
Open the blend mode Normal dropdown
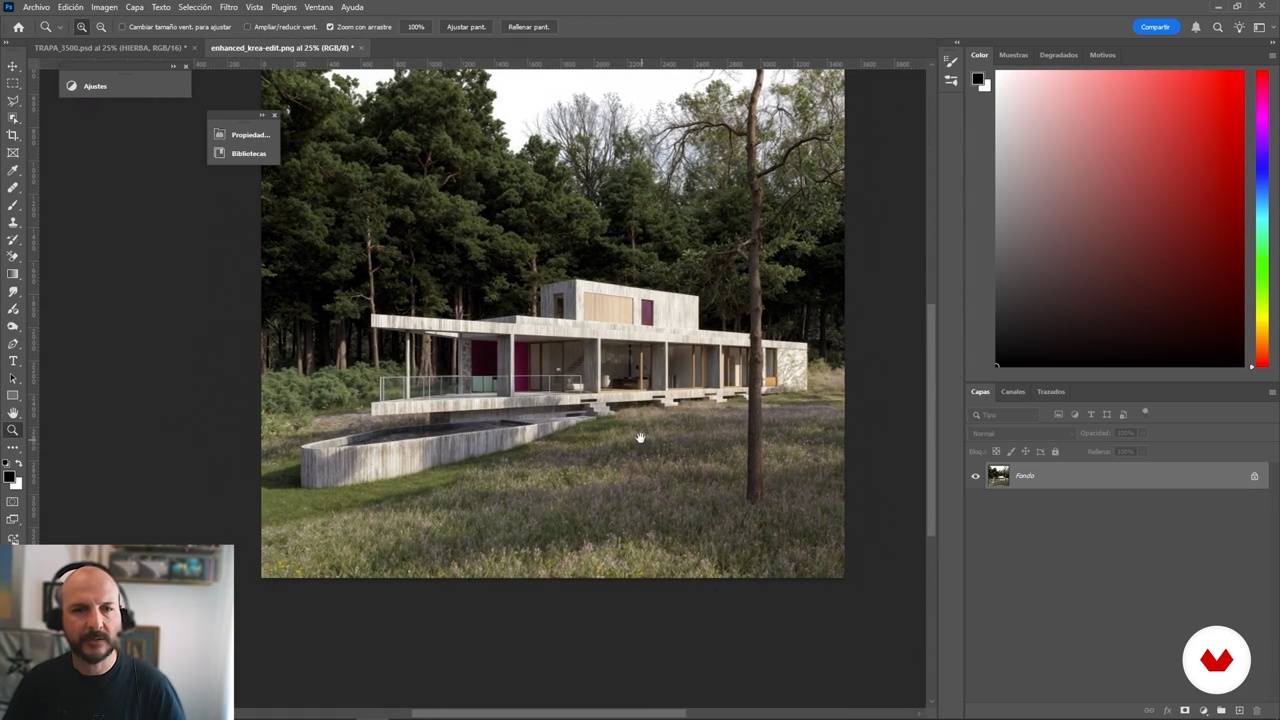pos(1022,433)
